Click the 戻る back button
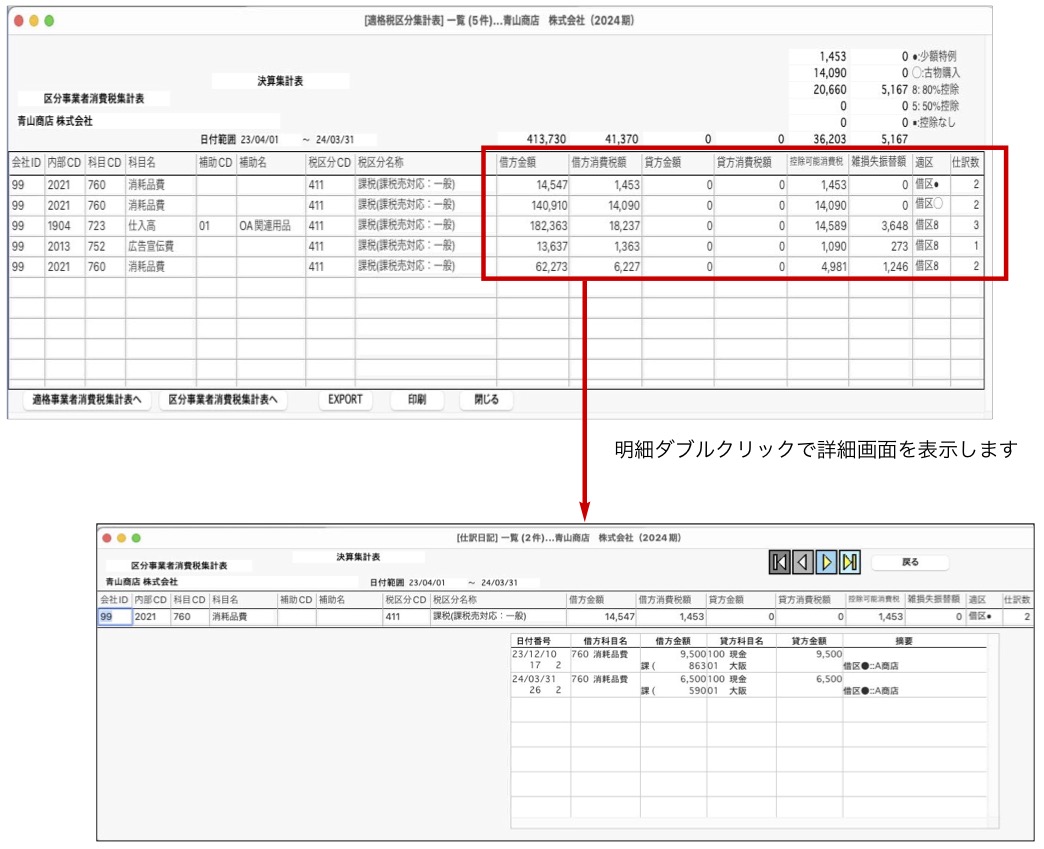The height and width of the screenshot is (849, 1044). 910,563
